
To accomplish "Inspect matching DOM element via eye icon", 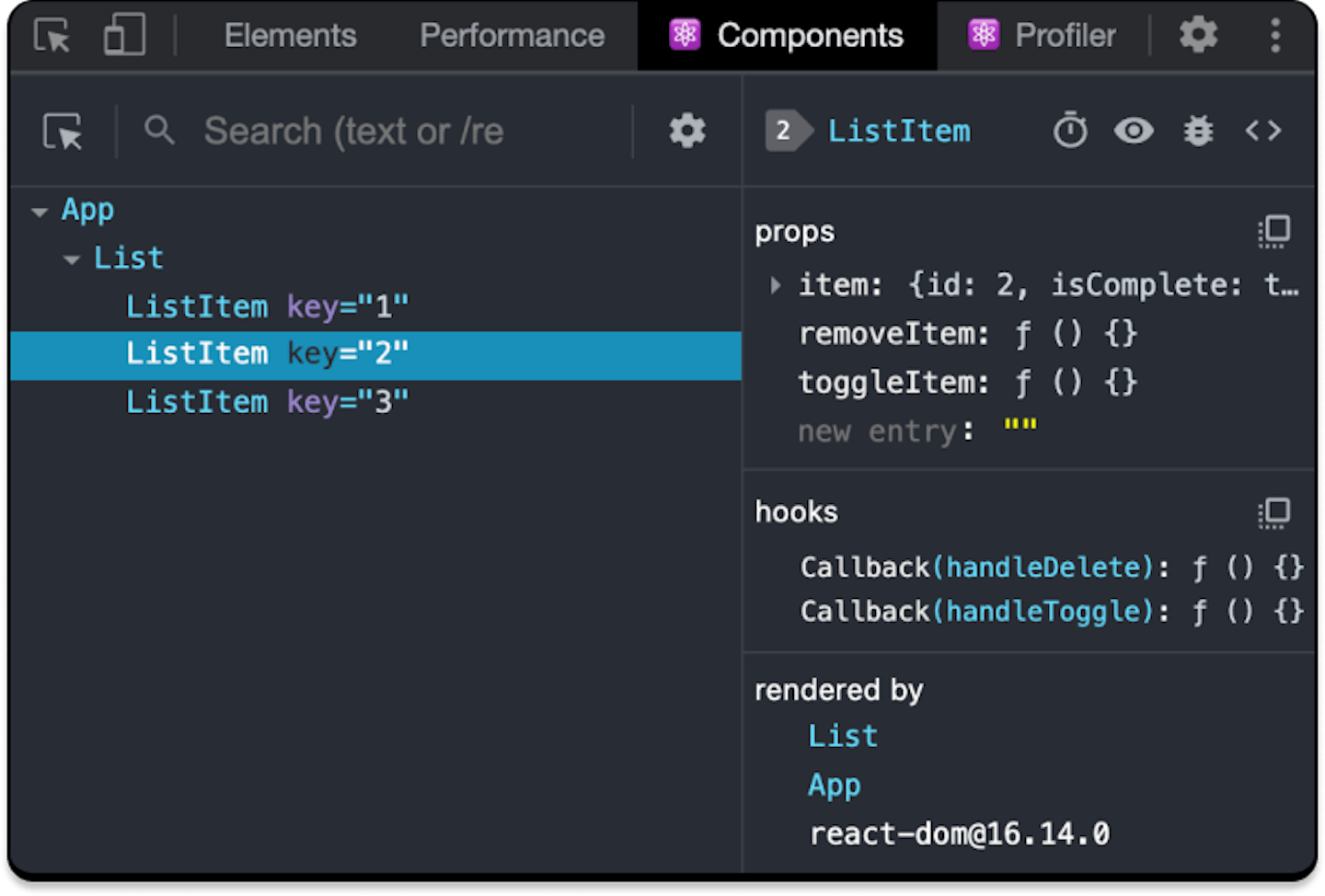I will (x=1134, y=131).
